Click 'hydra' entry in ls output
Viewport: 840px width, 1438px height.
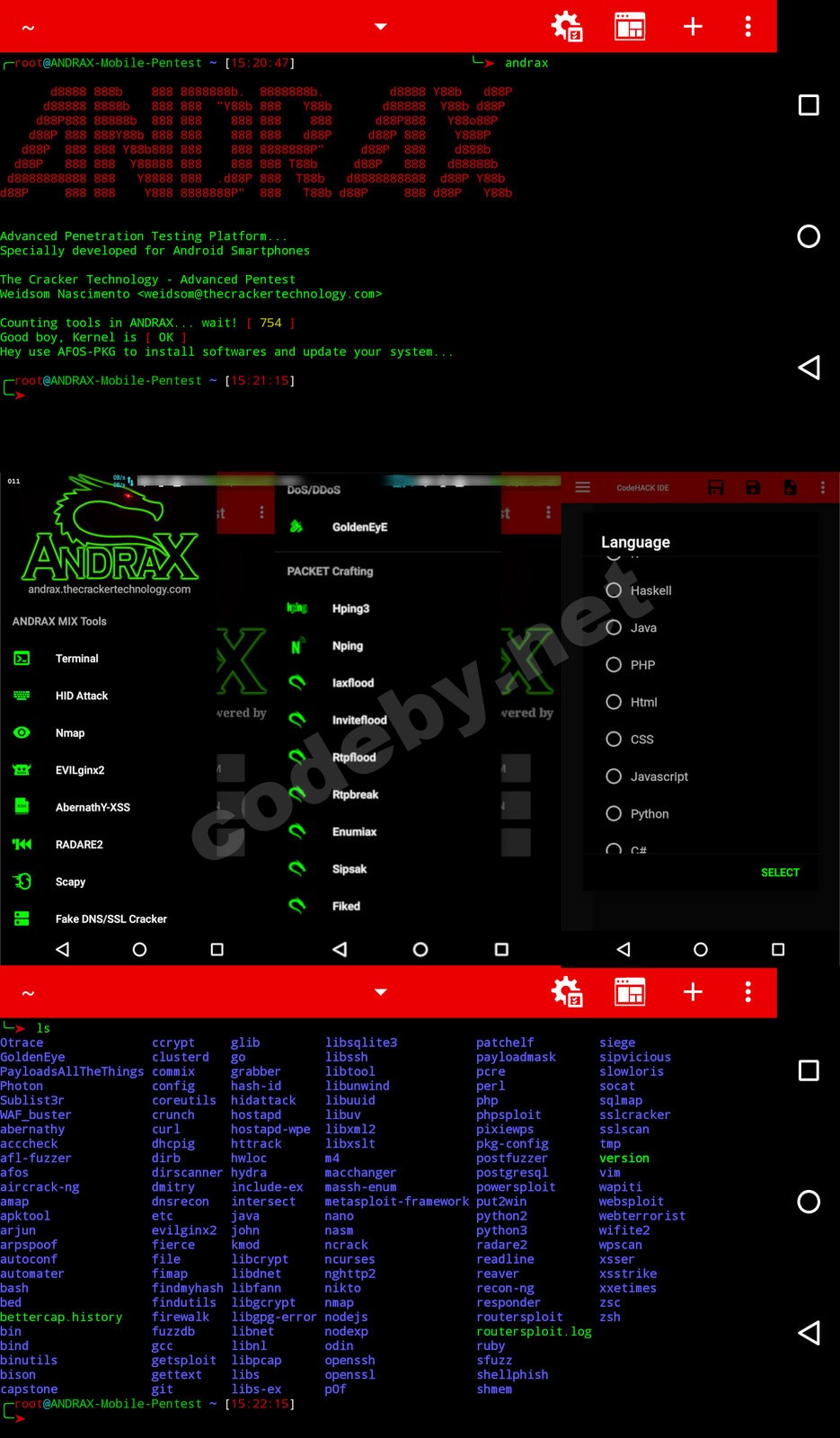[x=249, y=1173]
